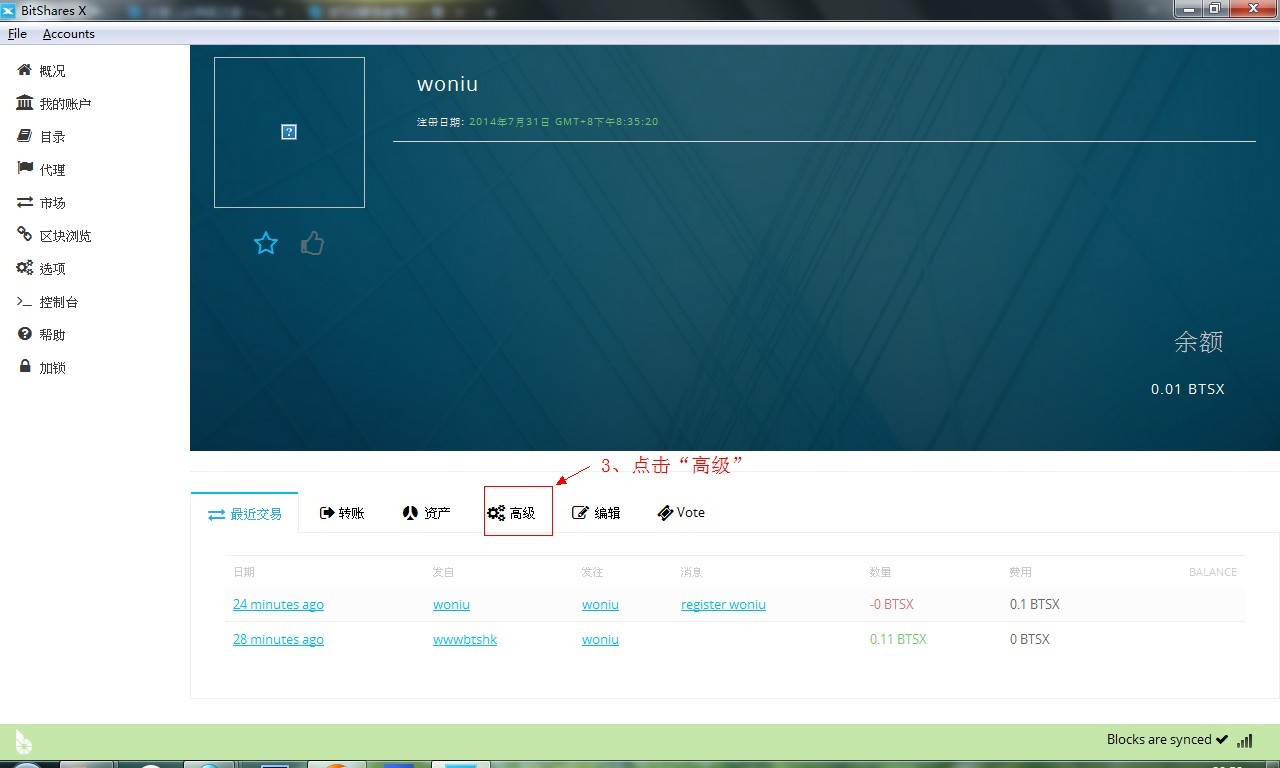Open 我的账户 (My Accounts) in sidebar
1280x768 pixels.
tap(54, 104)
